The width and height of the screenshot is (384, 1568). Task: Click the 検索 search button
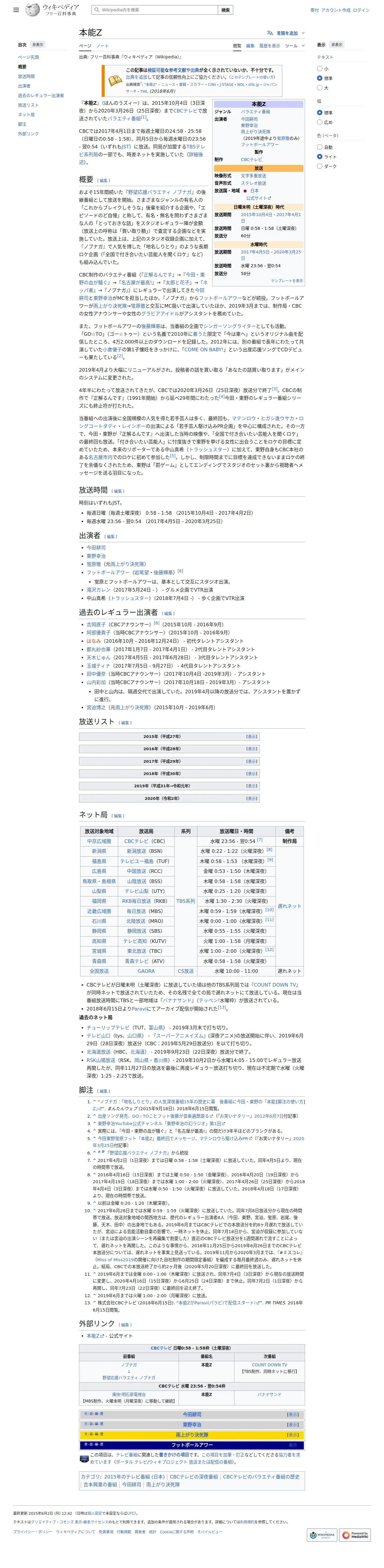pyautogui.click(x=226, y=10)
